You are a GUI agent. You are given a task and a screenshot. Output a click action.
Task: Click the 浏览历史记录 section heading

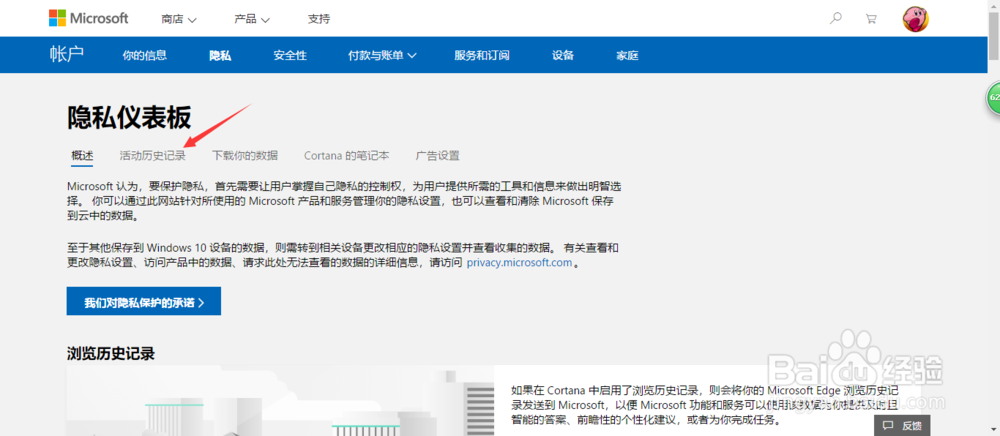click(x=111, y=354)
